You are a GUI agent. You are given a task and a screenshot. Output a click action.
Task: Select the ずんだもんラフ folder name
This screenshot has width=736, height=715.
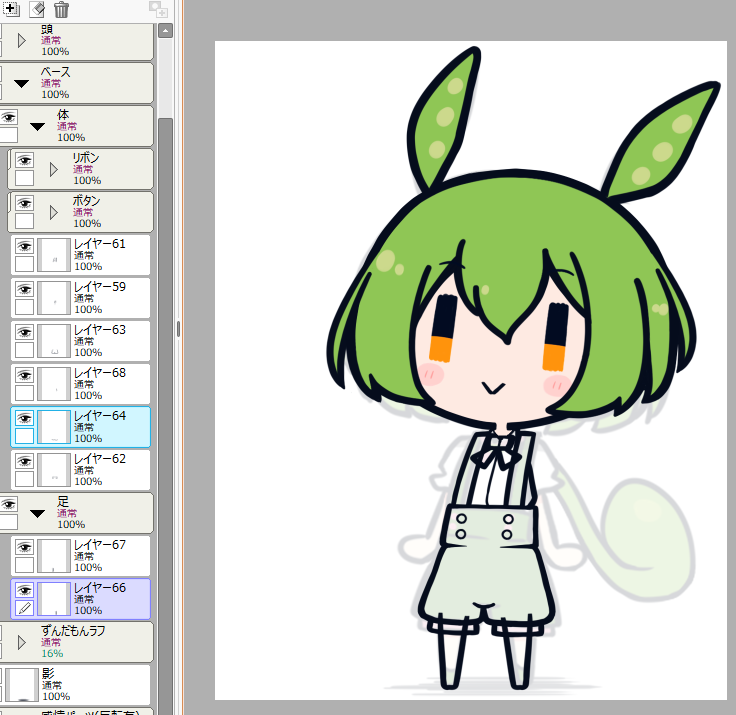tap(73, 630)
